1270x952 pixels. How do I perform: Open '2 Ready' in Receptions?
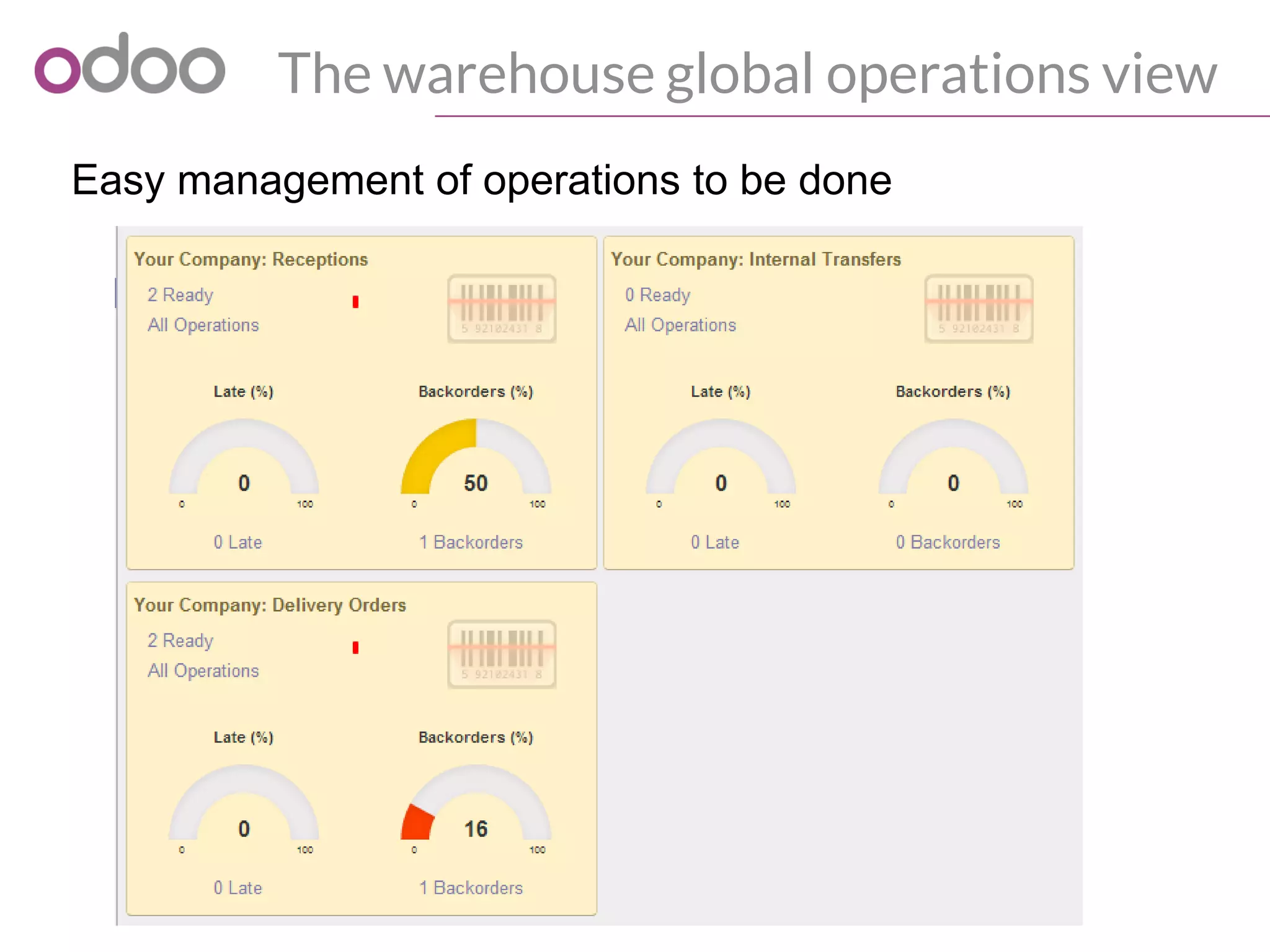tap(180, 295)
